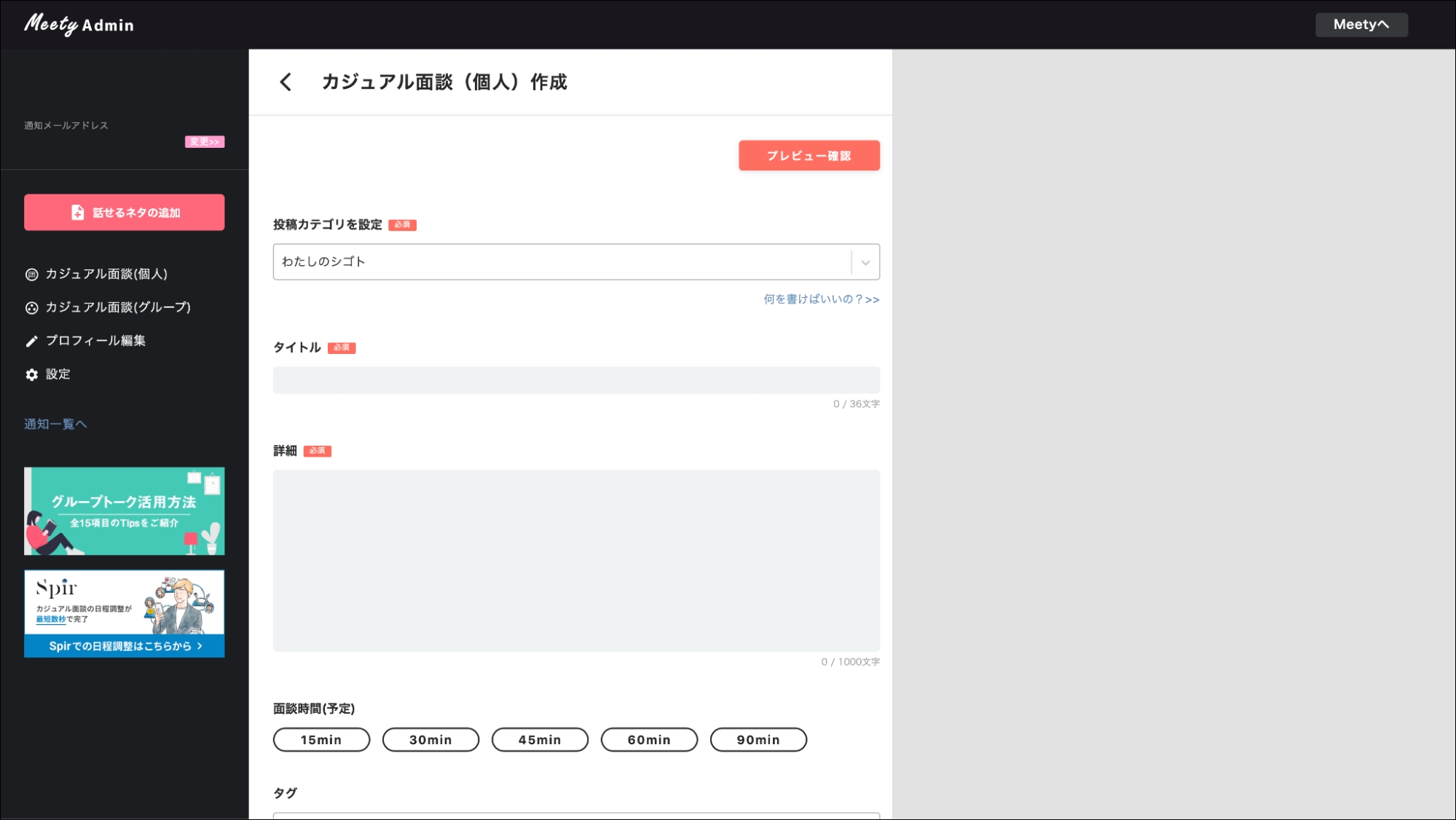Toggle the 90min interview duration chip
Image resolution: width=1456 pixels, height=820 pixels.
pyautogui.click(x=758, y=739)
